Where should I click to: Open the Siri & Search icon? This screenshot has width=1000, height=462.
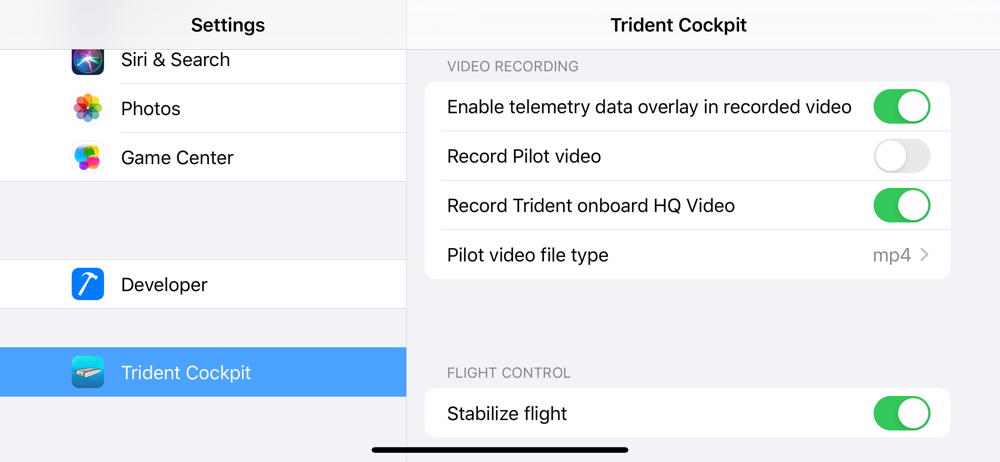click(x=88, y=62)
